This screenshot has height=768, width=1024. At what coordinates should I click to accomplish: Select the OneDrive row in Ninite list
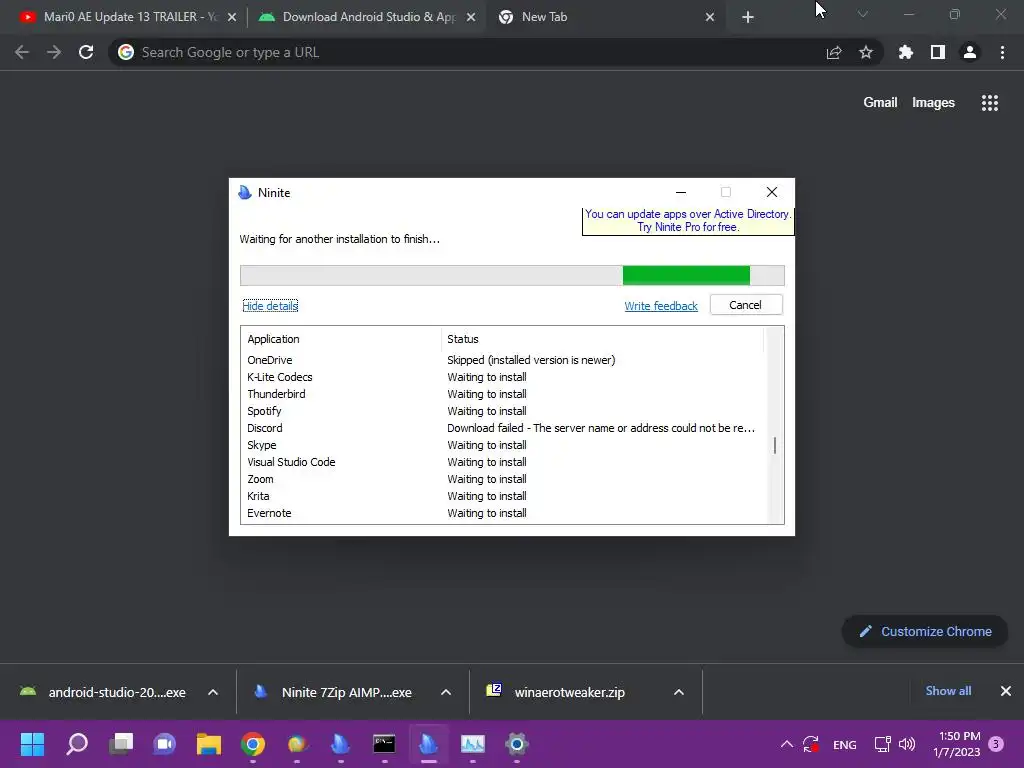[503, 360]
